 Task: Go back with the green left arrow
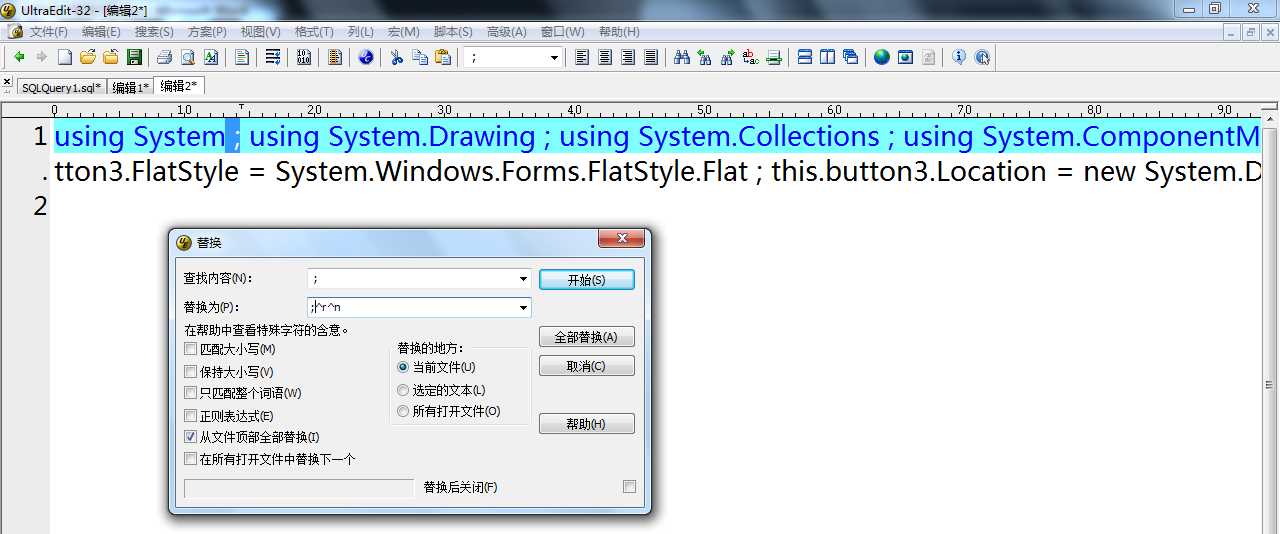coord(18,57)
